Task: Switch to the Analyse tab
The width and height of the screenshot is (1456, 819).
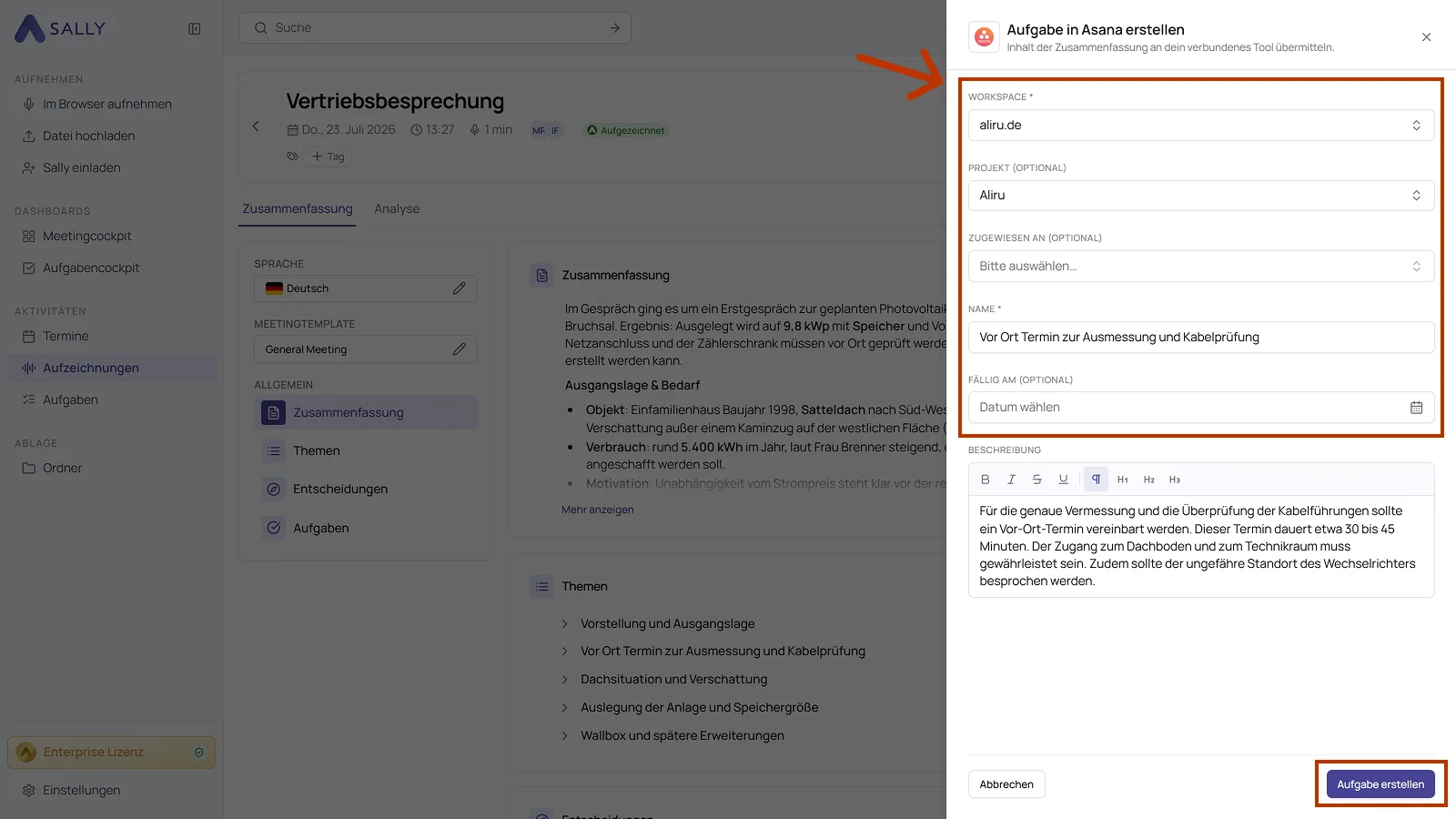Action: [397, 208]
